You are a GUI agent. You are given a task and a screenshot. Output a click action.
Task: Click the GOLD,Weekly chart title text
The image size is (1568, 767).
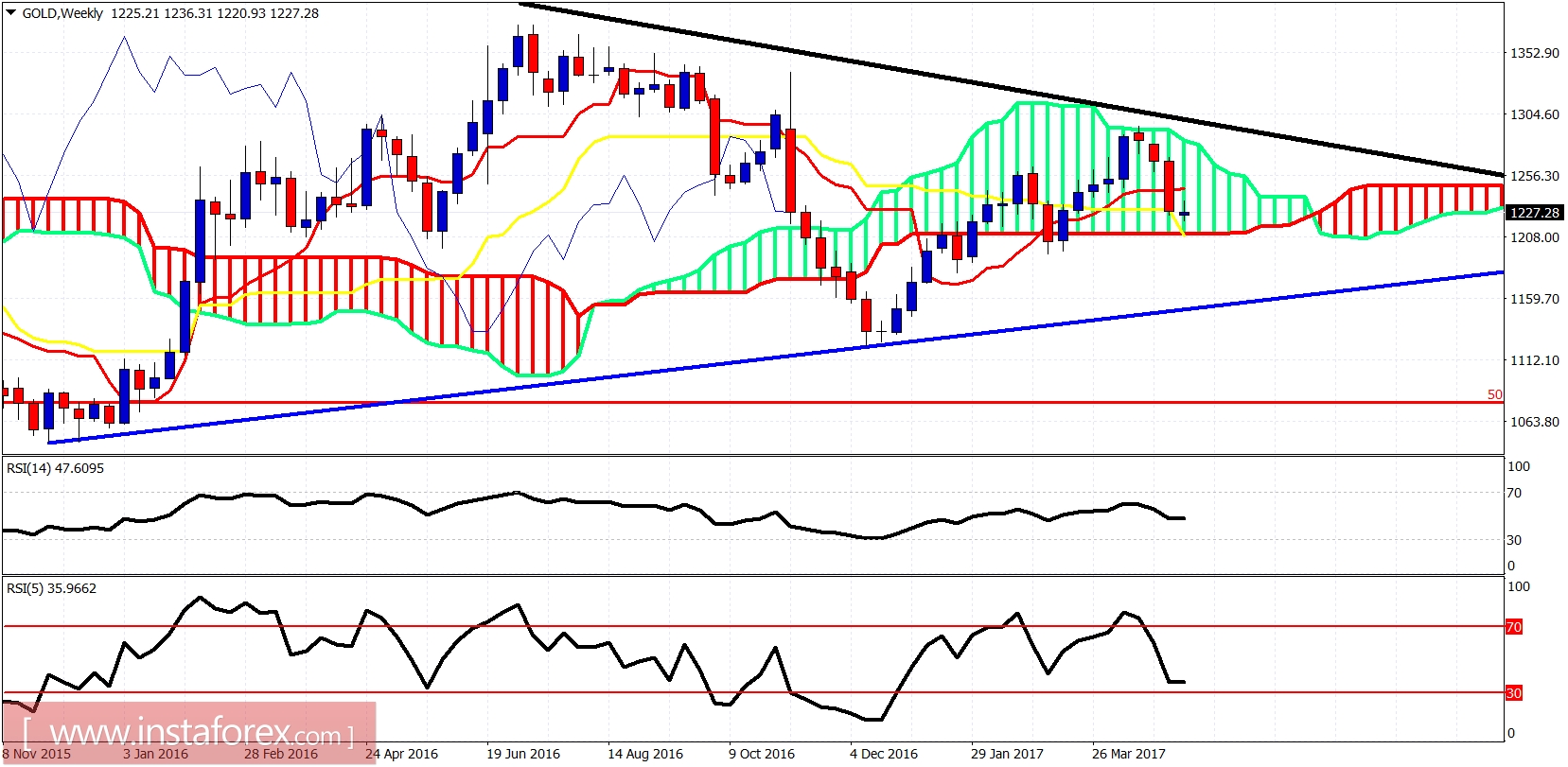click(62, 13)
